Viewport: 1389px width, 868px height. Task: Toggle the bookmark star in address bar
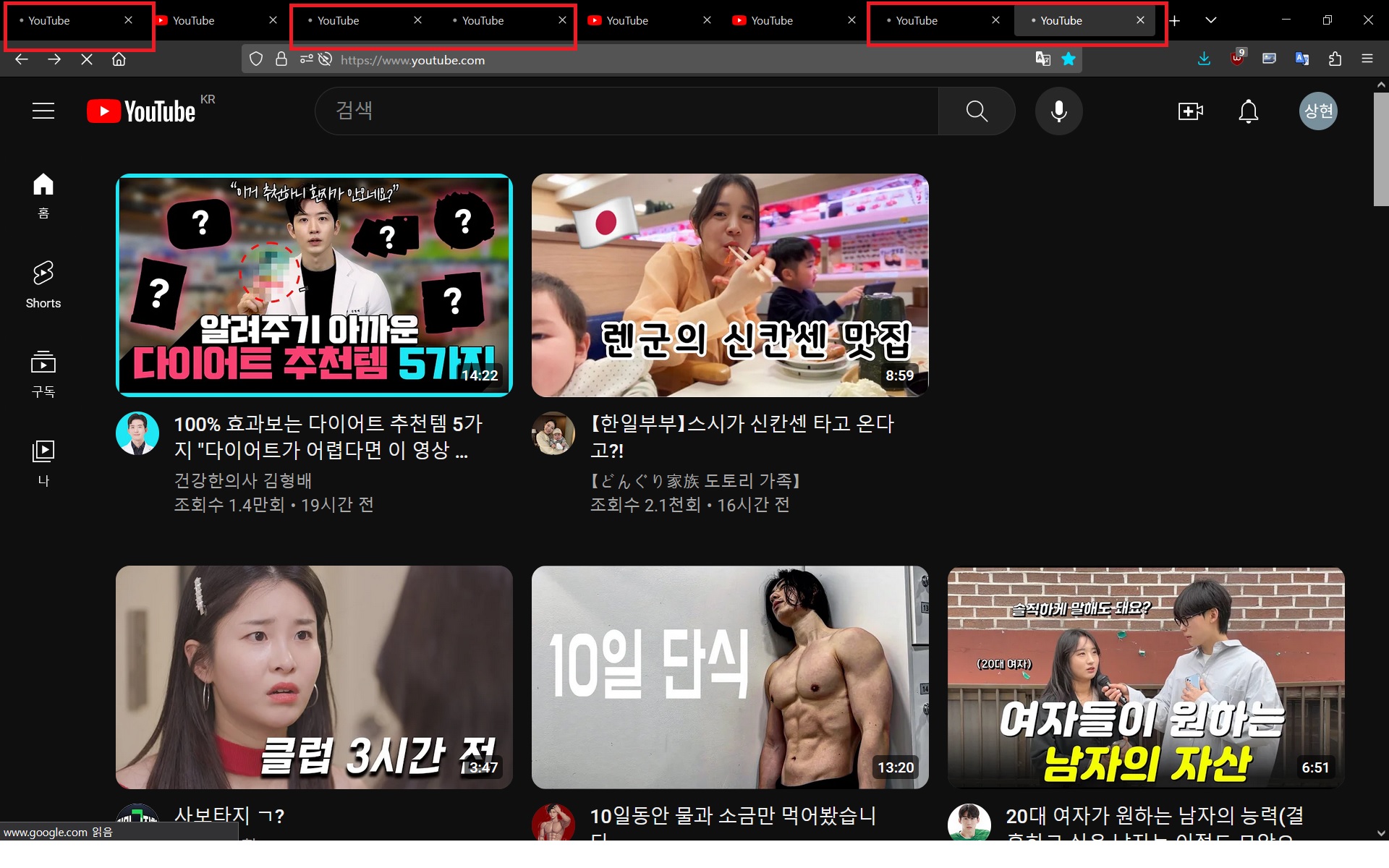pos(1069,59)
